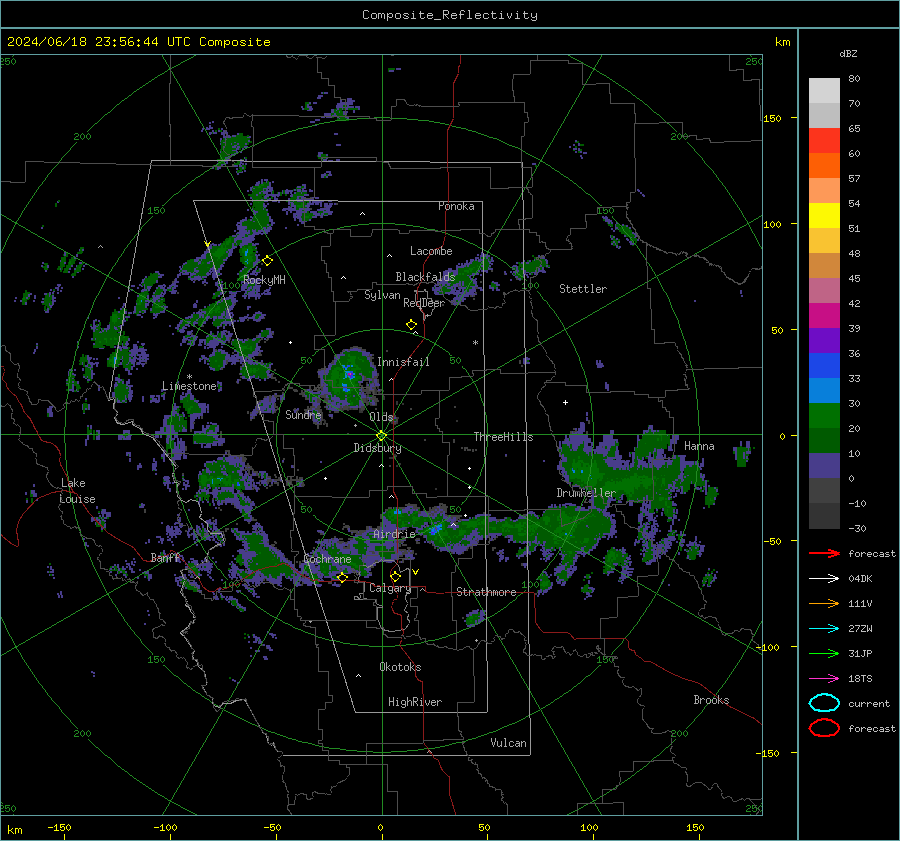Click the orange 111V arrow in legend
Viewport: 900px width, 841px height.
824,603
